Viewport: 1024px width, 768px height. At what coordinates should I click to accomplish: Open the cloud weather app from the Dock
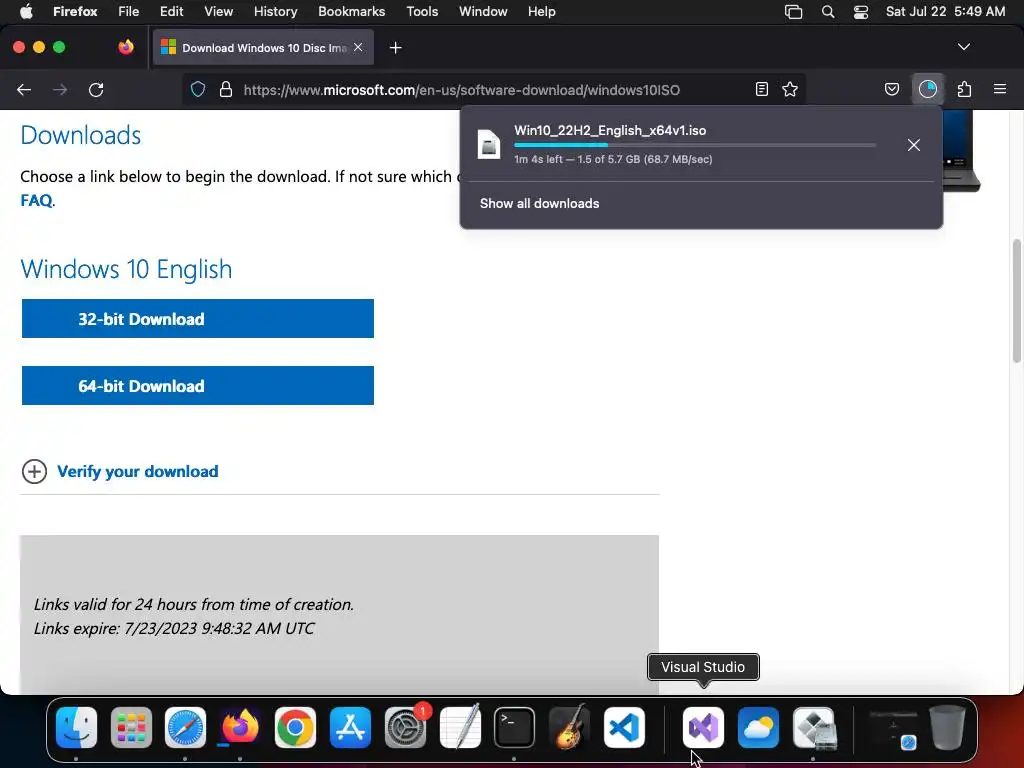tap(758, 727)
